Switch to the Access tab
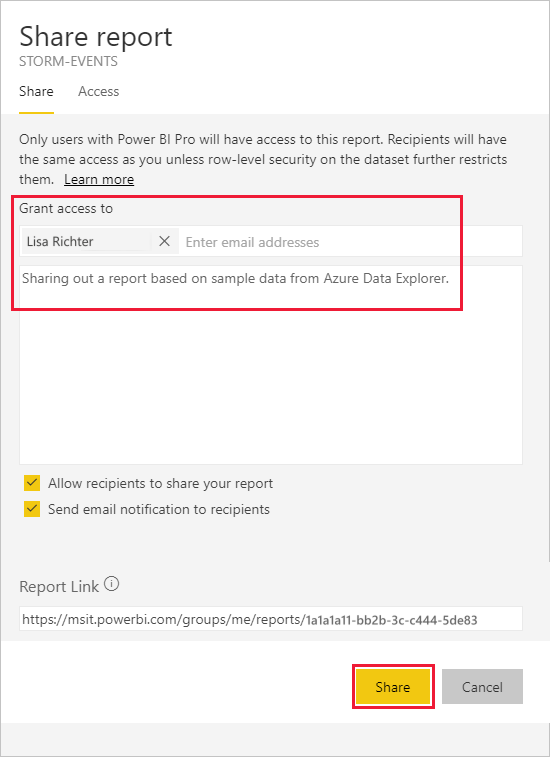 pyautogui.click(x=99, y=91)
